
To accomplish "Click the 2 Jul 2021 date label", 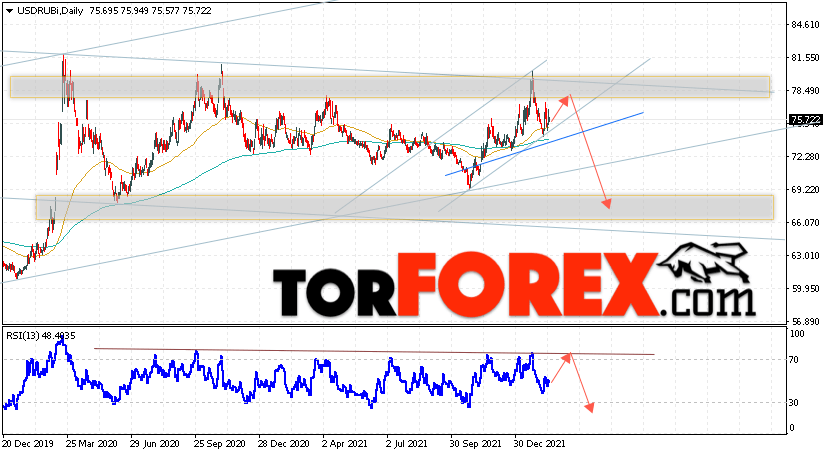I will click(407, 444).
